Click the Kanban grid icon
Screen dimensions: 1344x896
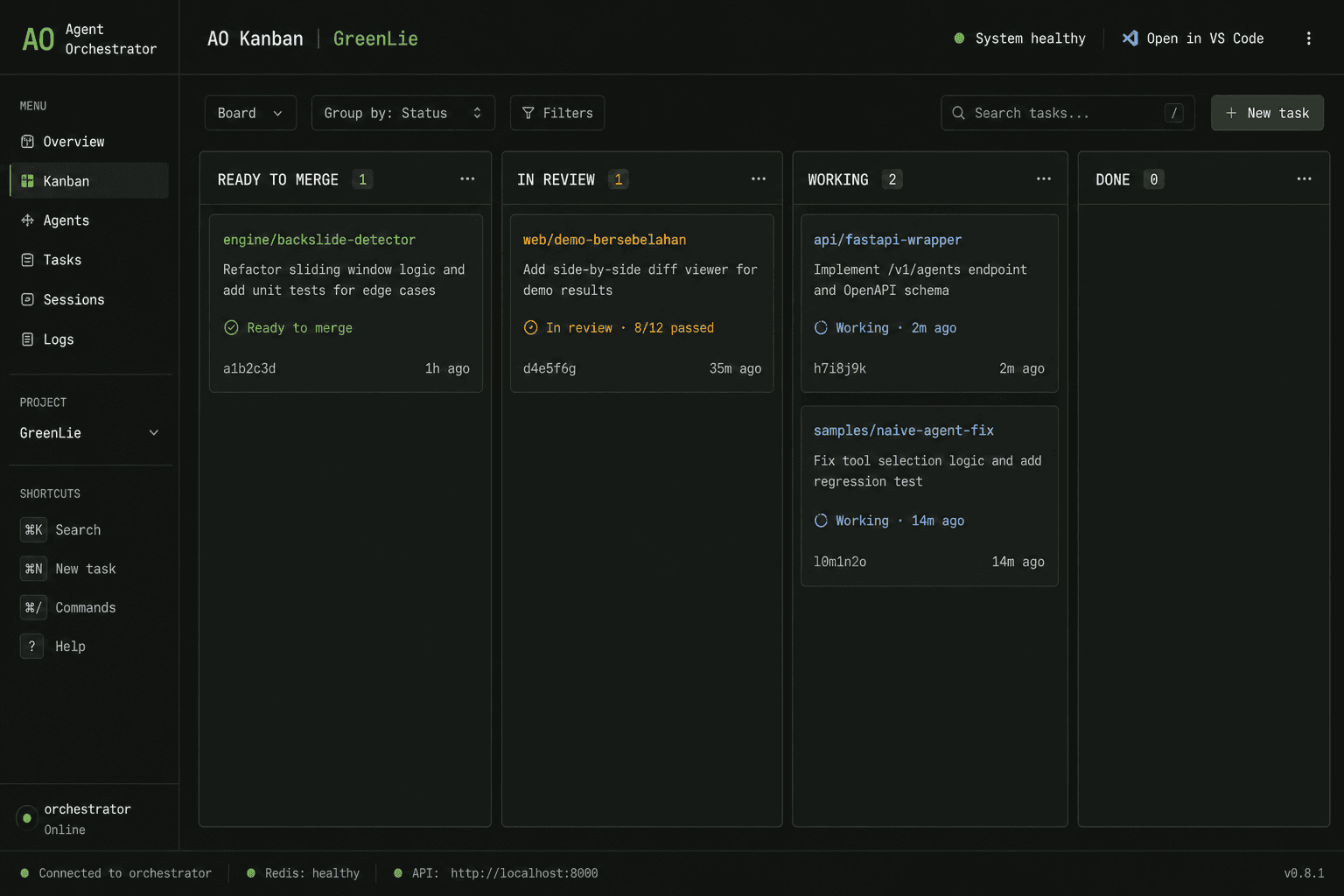click(x=27, y=181)
